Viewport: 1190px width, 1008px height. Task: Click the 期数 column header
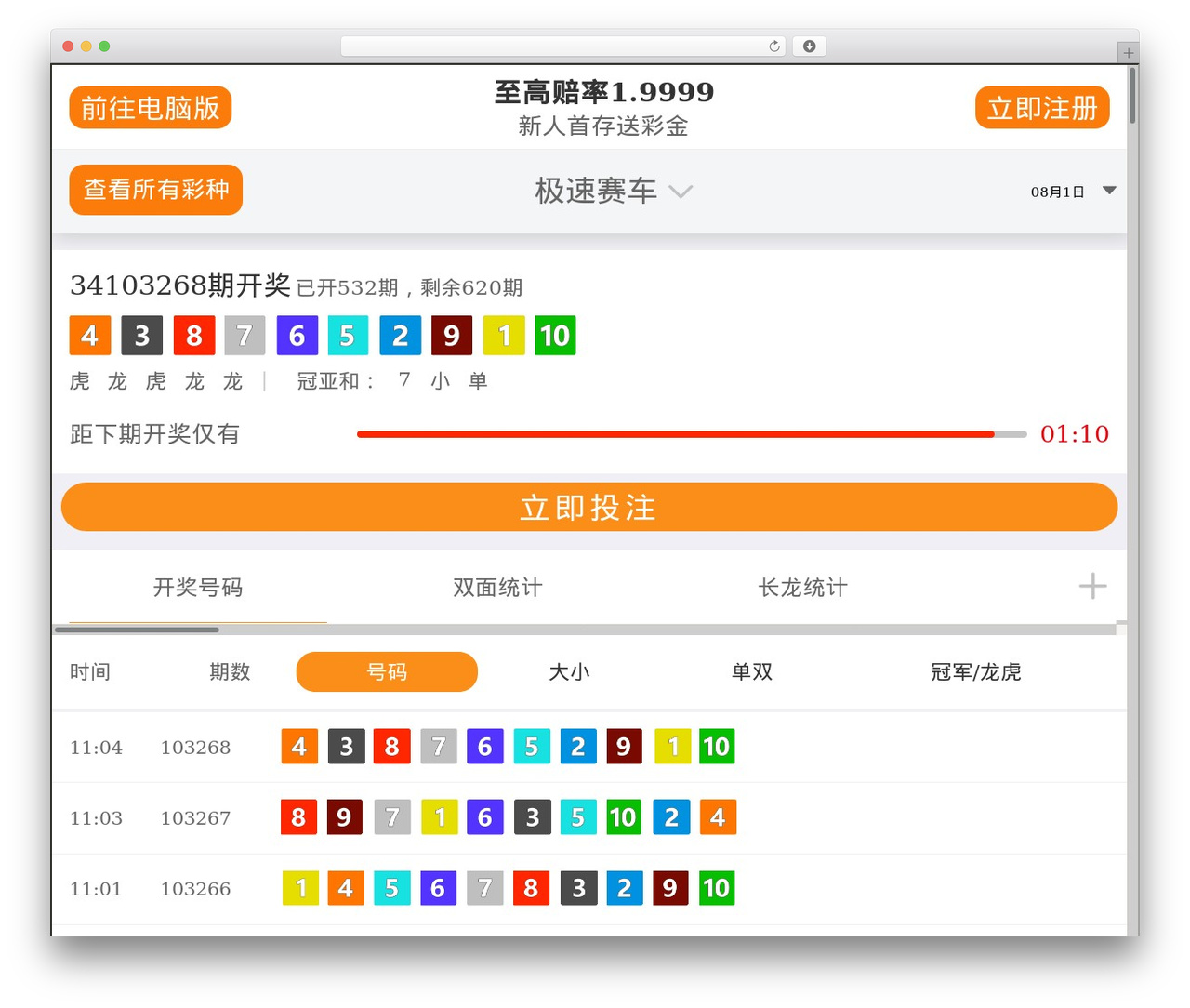pos(230,671)
